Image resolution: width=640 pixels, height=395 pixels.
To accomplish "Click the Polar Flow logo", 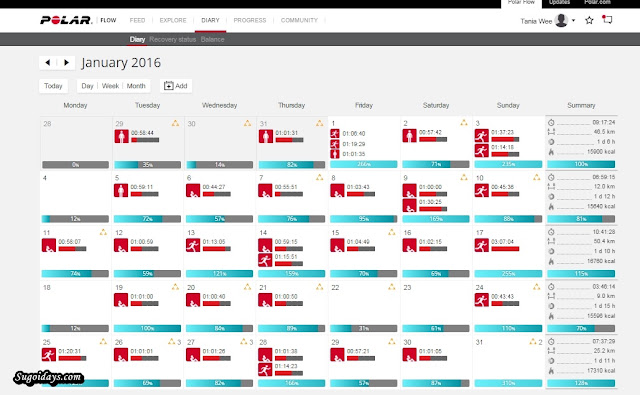I will tap(78, 20).
